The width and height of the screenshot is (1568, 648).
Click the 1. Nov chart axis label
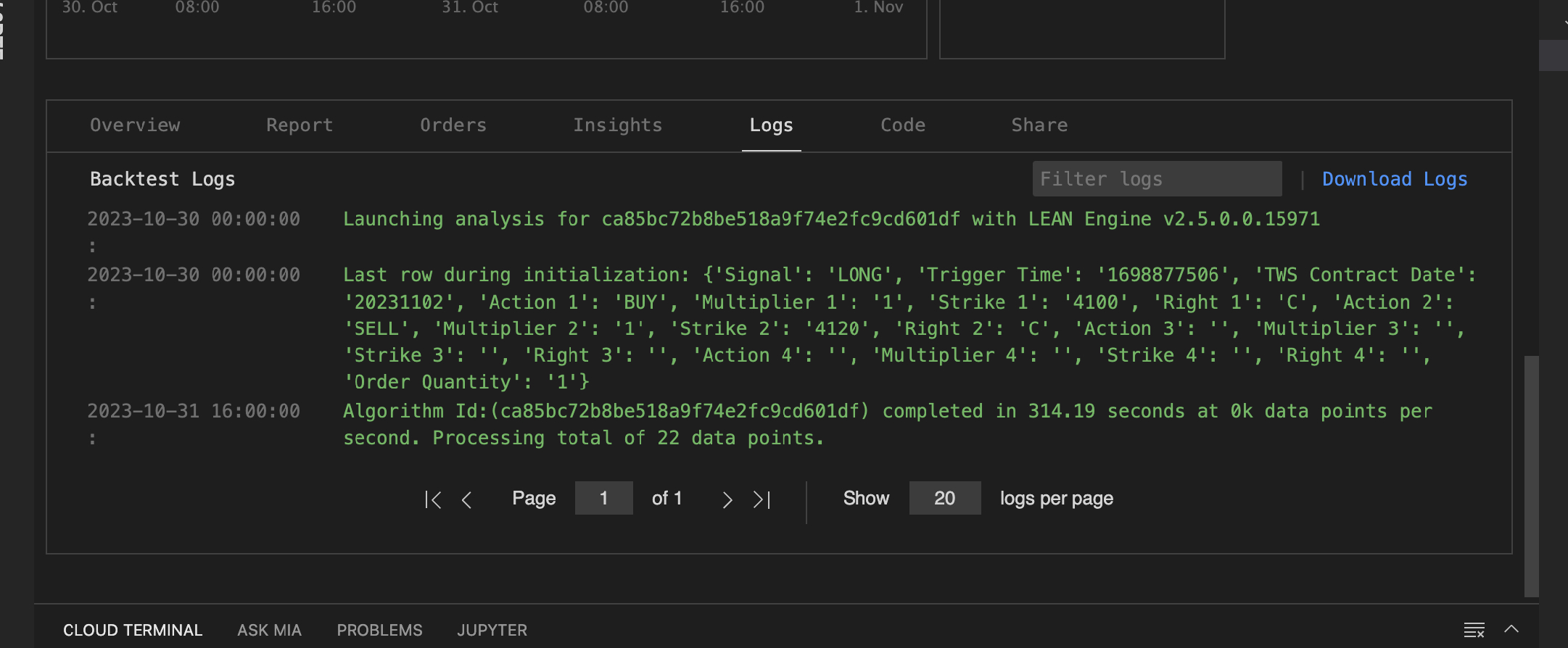coord(878,7)
